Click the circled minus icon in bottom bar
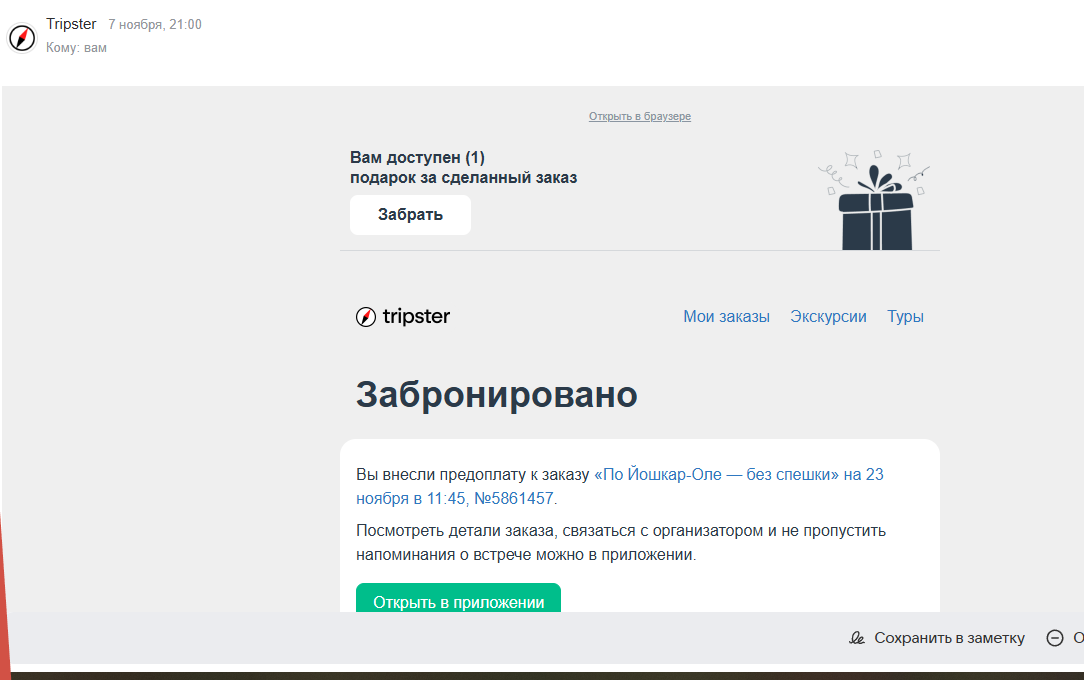Viewport: 1084px width, 680px height. (x=1055, y=638)
